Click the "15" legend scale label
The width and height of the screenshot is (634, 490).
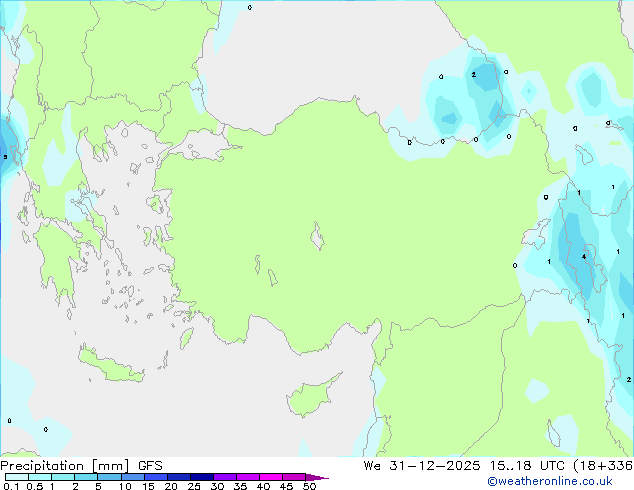pos(148,486)
